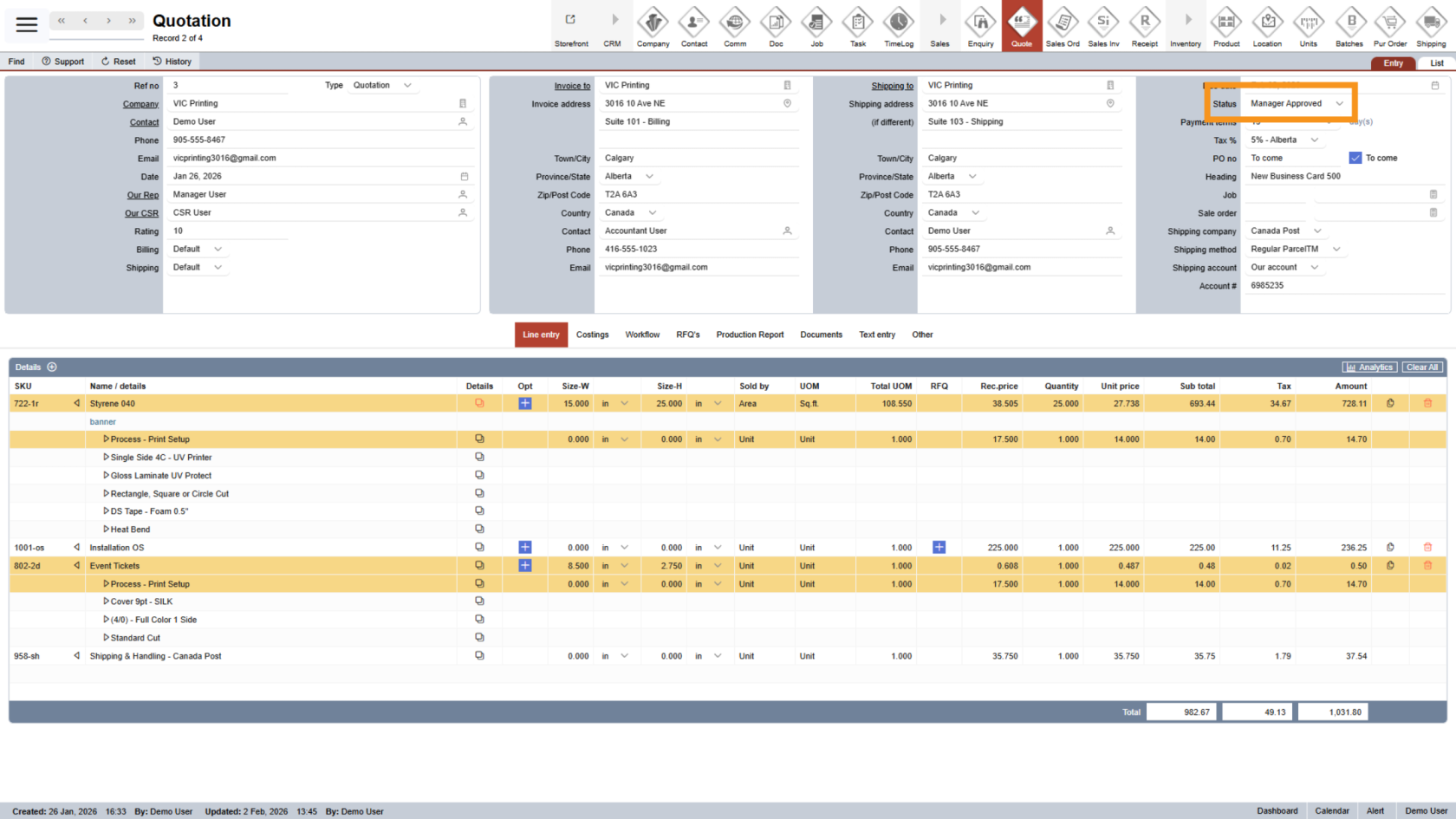Click the Sales Ord toolbar icon

(1062, 26)
